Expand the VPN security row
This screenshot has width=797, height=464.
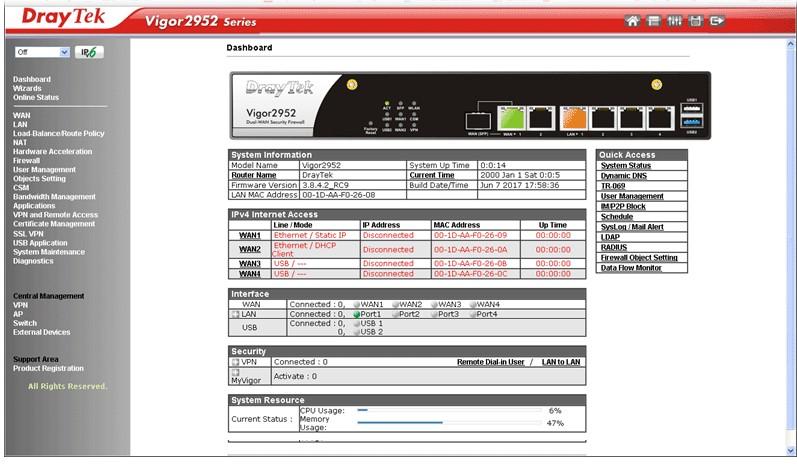coord(235,362)
